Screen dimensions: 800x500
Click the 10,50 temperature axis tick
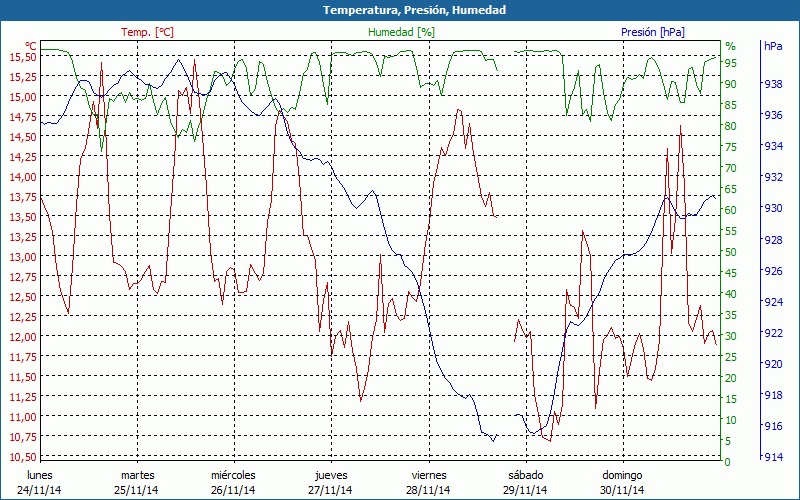[22, 457]
